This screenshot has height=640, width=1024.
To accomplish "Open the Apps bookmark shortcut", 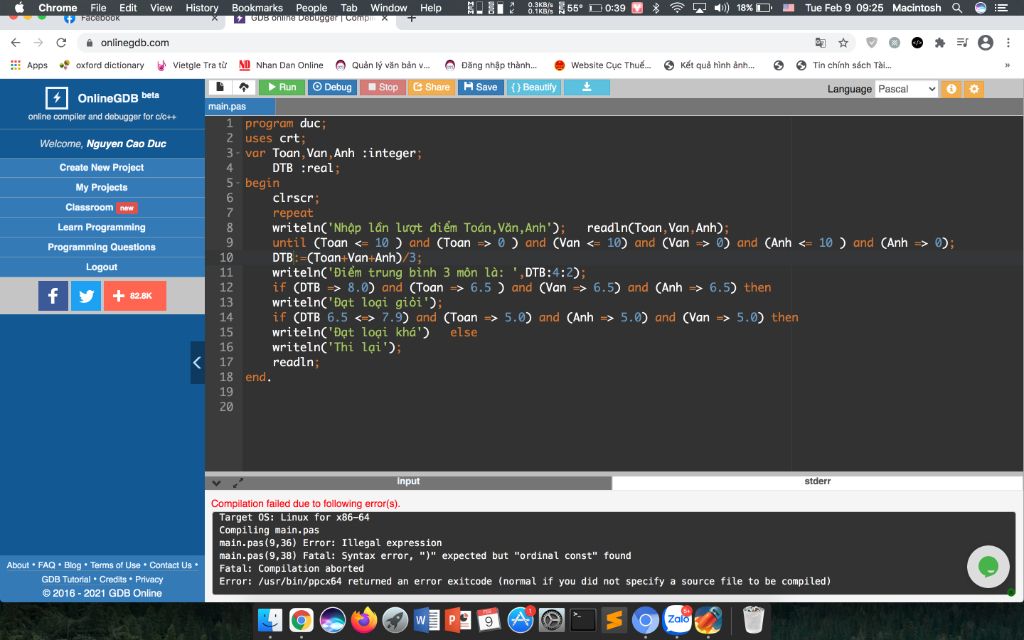I will point(29,65).
